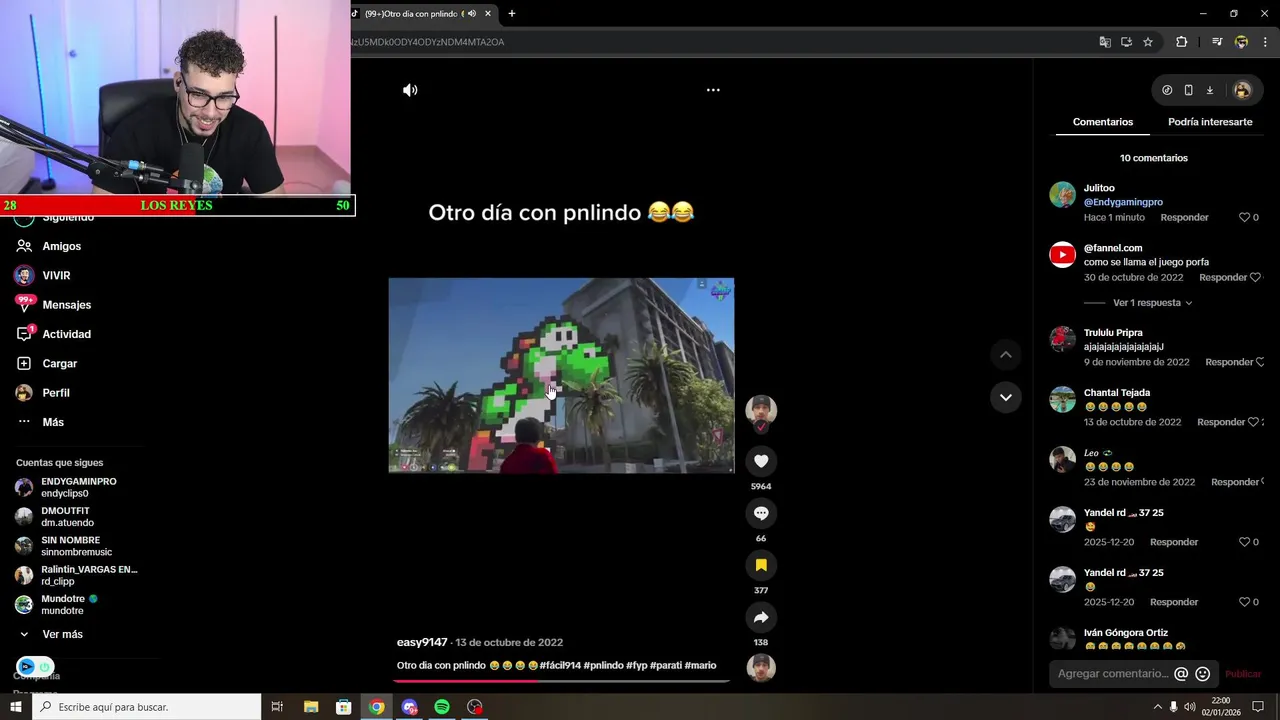Open the sound disc avatar below share
The width and height of the screenshot is (1280, 720).
(761, 667)
